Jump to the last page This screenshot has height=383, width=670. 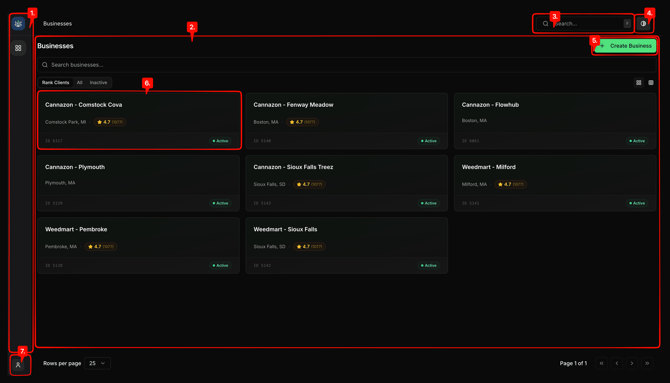pyautogui.click(x=647, y=363)
